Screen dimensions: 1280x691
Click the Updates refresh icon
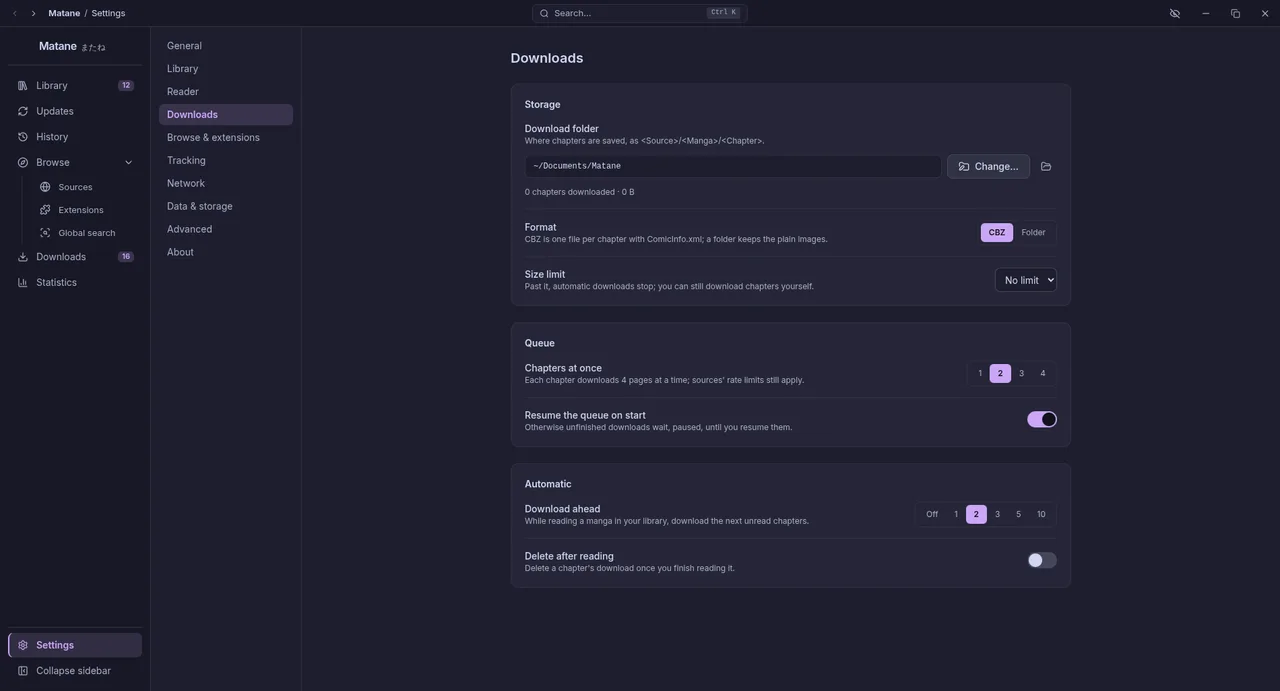tap(22, 111)
